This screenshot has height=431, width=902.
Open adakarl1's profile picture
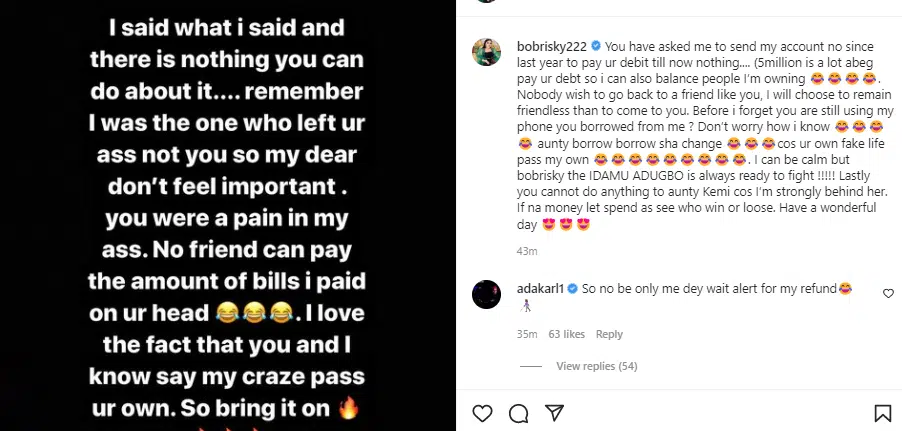point(487,293)
